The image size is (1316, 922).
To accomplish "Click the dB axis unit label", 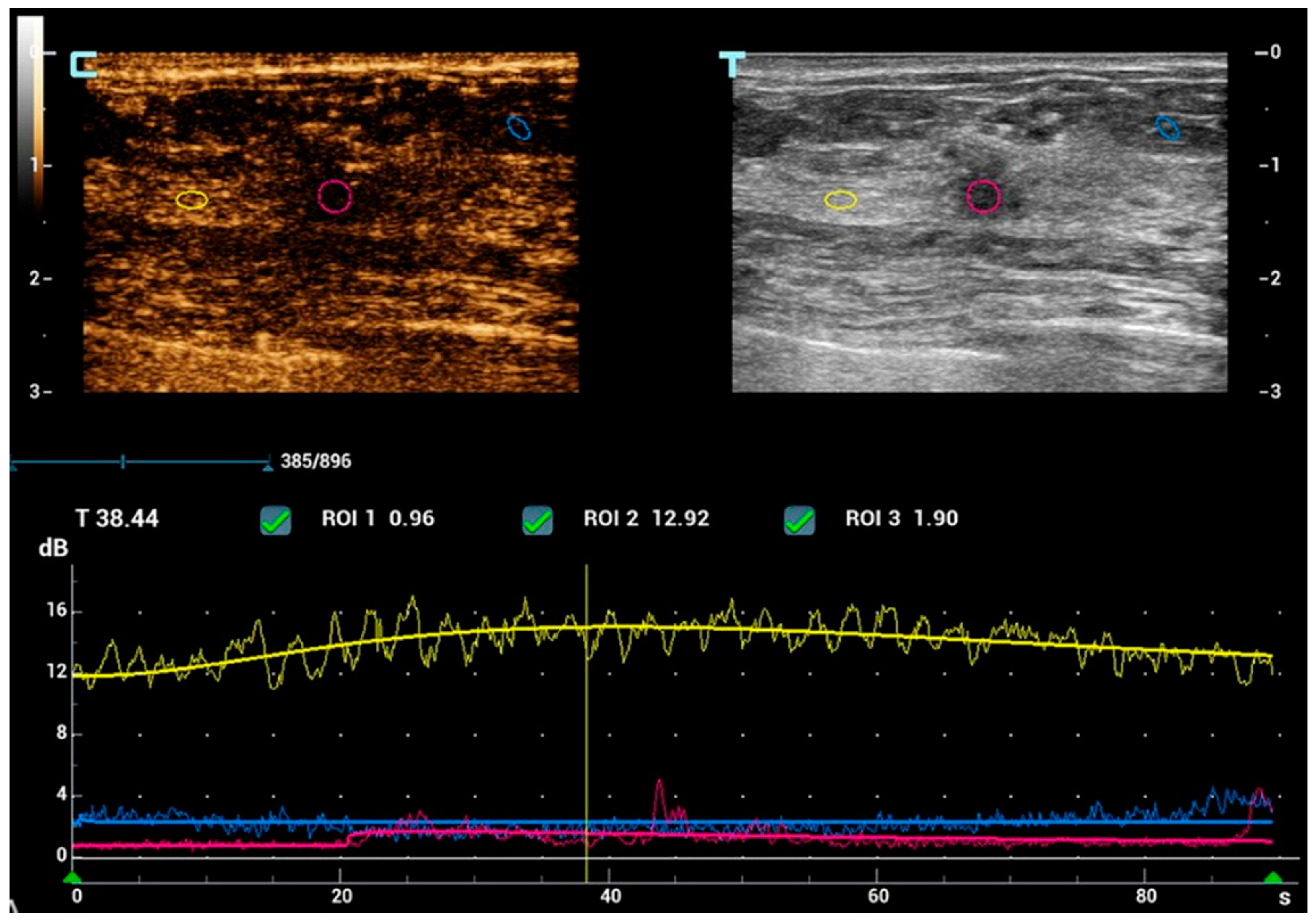I will [x=53, y=548].
